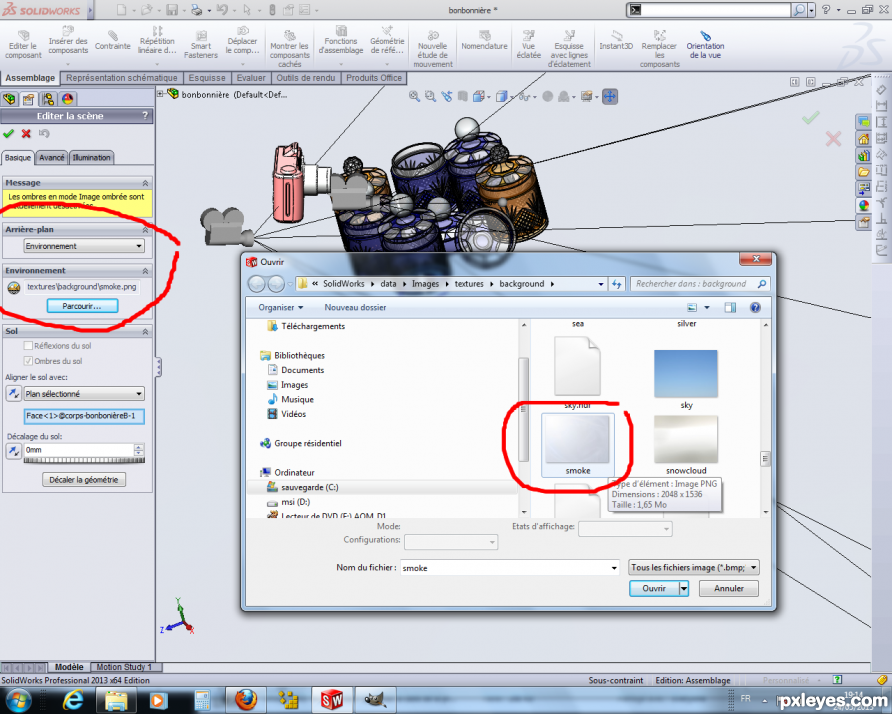The height and width of the screenshot is (714, 892).
Task: Collapse the Sol section
Action: [145, 331]
